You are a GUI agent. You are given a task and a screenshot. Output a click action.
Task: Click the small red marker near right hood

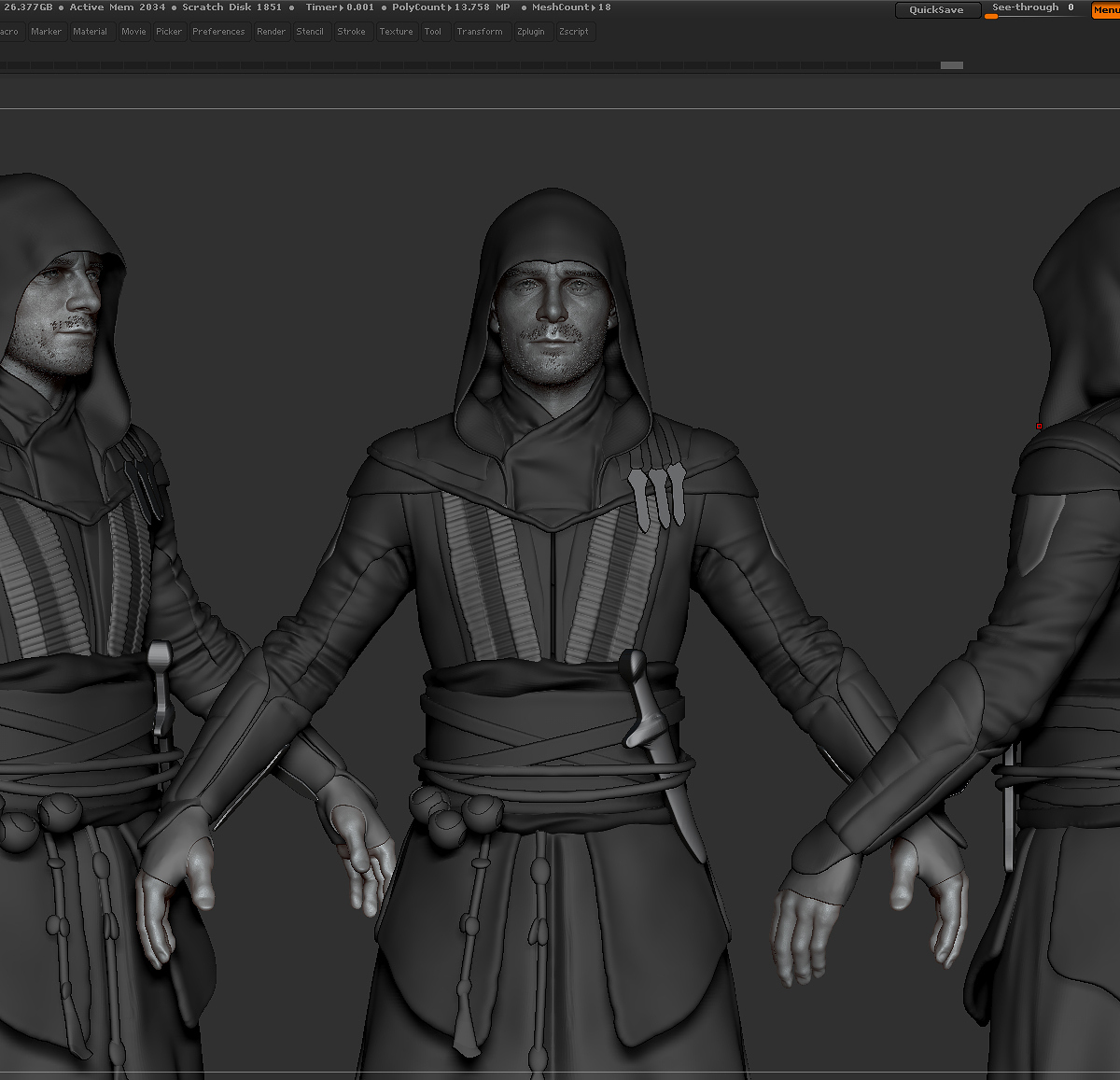coord(1039,427)
